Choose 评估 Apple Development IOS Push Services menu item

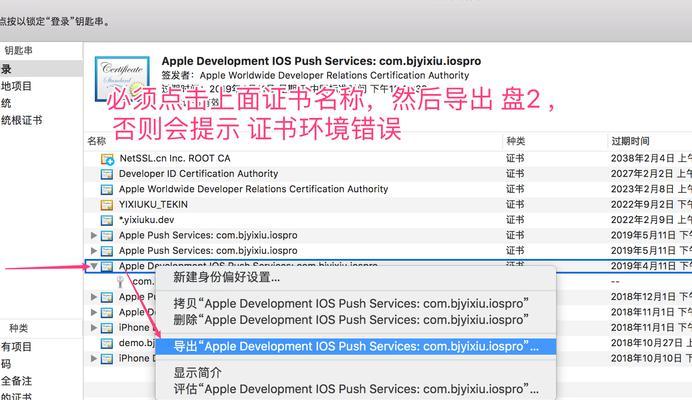pyautogui.click(x=356, y=389)
